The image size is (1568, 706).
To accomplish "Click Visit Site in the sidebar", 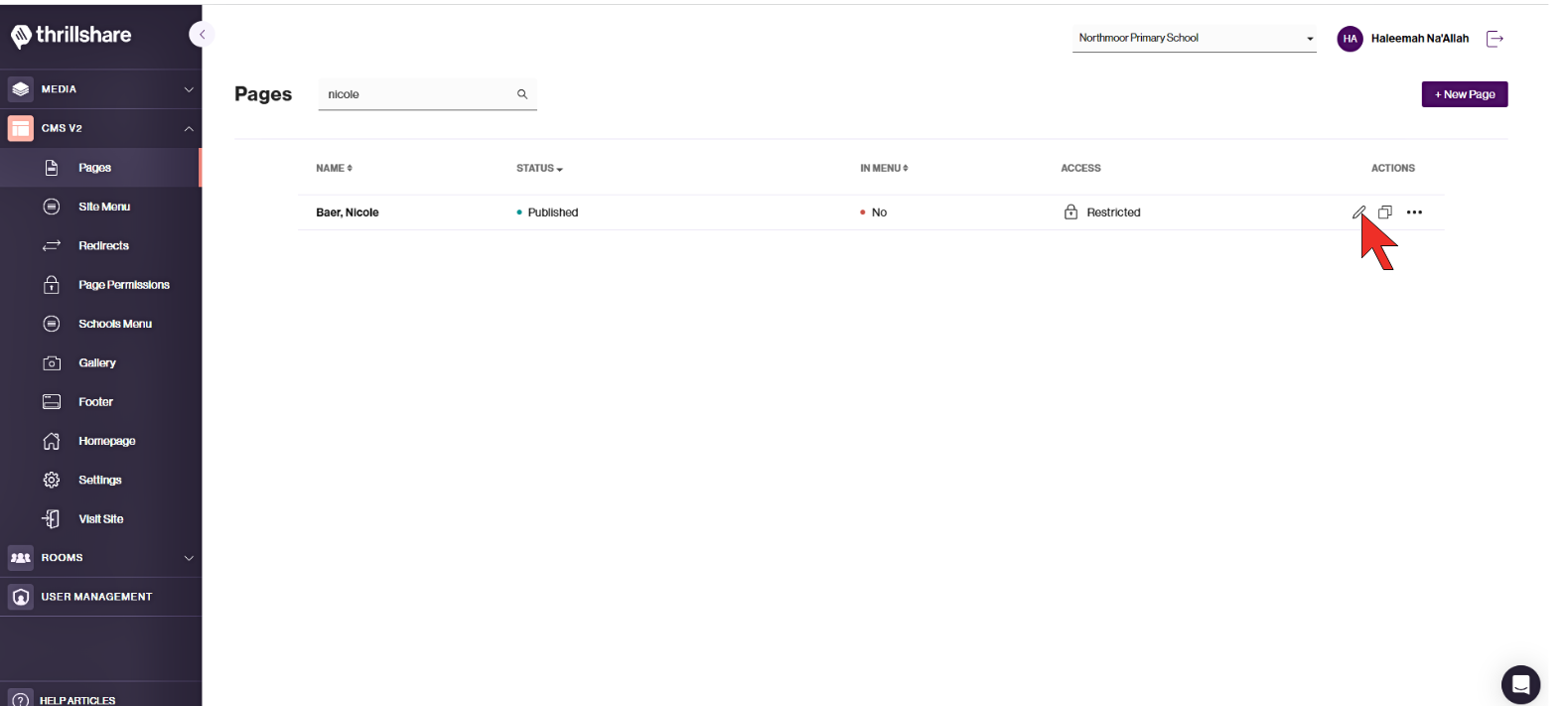I will coord(100,519).
